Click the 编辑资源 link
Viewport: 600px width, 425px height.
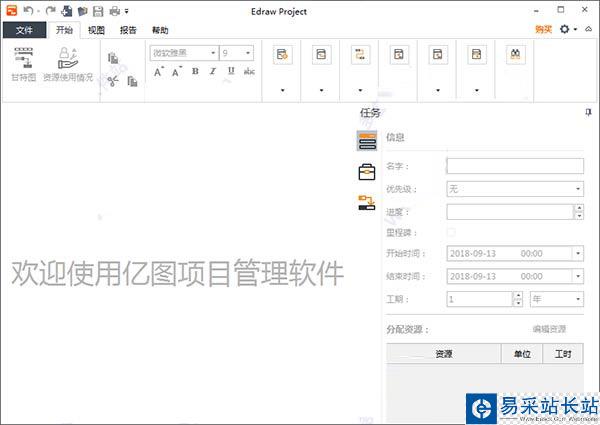pos(549,329)
